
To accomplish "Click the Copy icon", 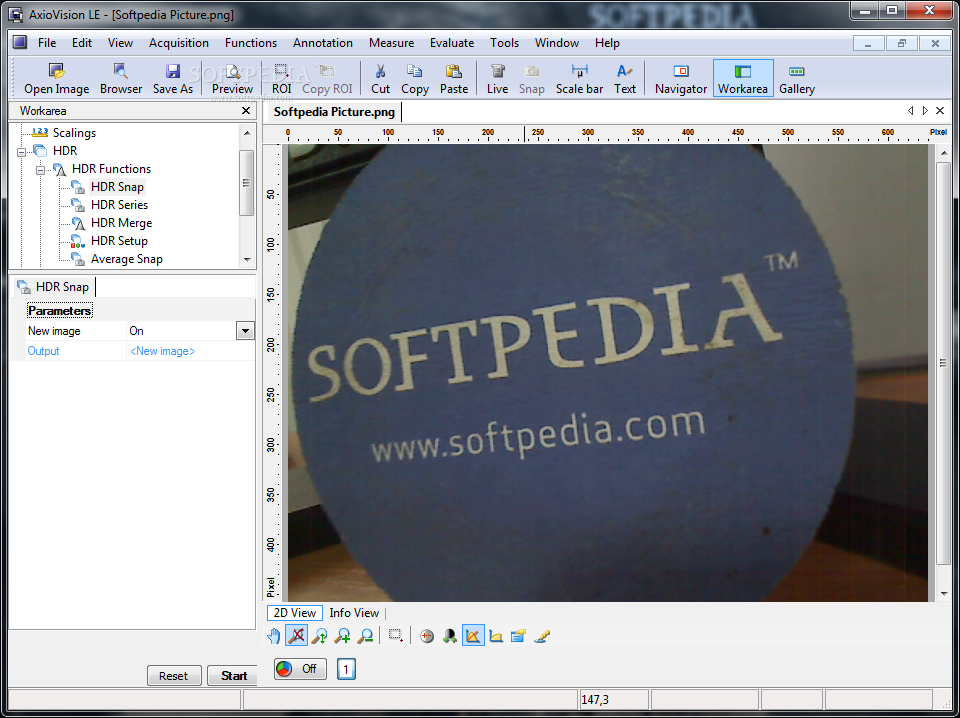I will tap(414, 79).
